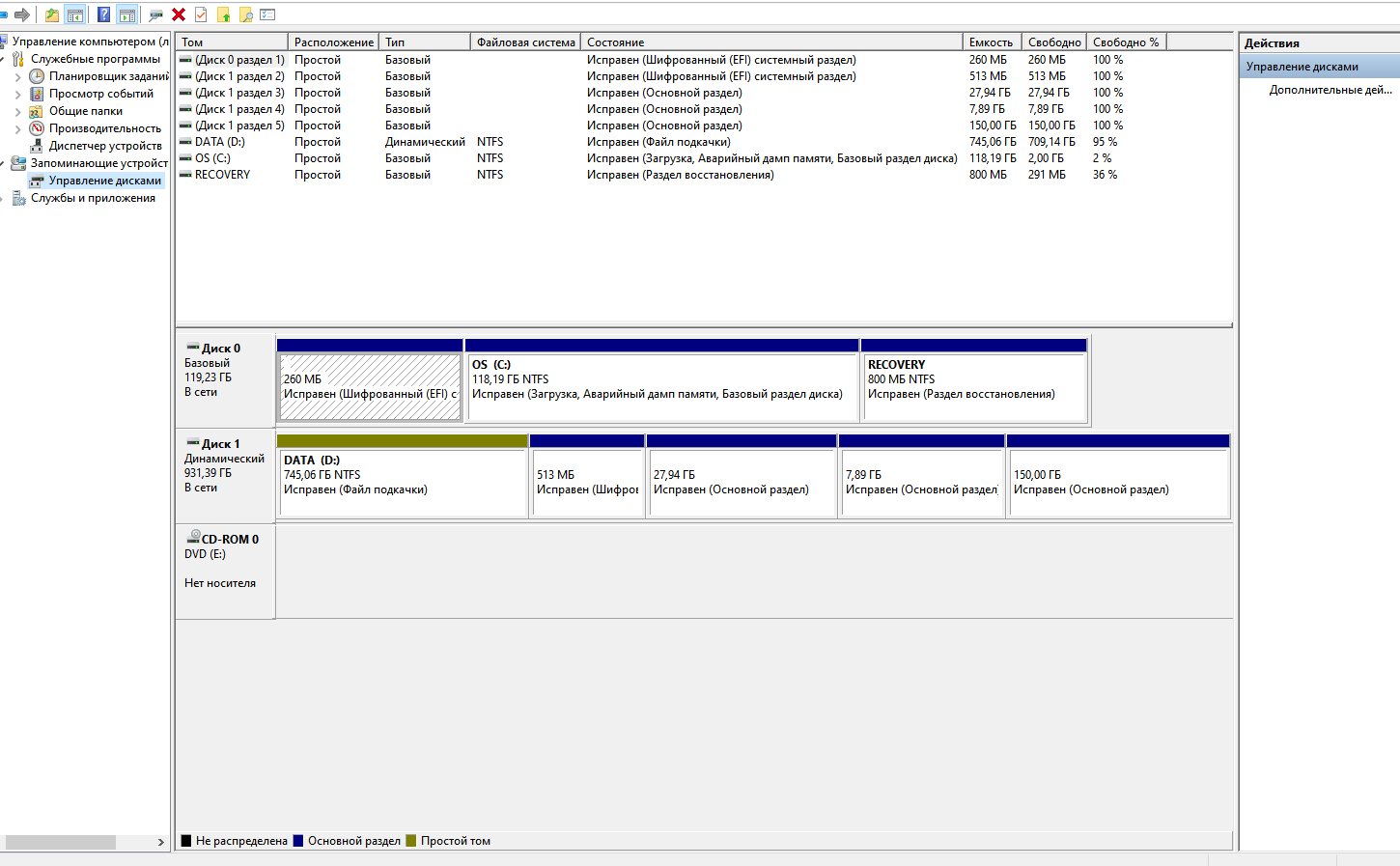
Task: Click the tree pane scroll-right arrow
Action: 161,842
